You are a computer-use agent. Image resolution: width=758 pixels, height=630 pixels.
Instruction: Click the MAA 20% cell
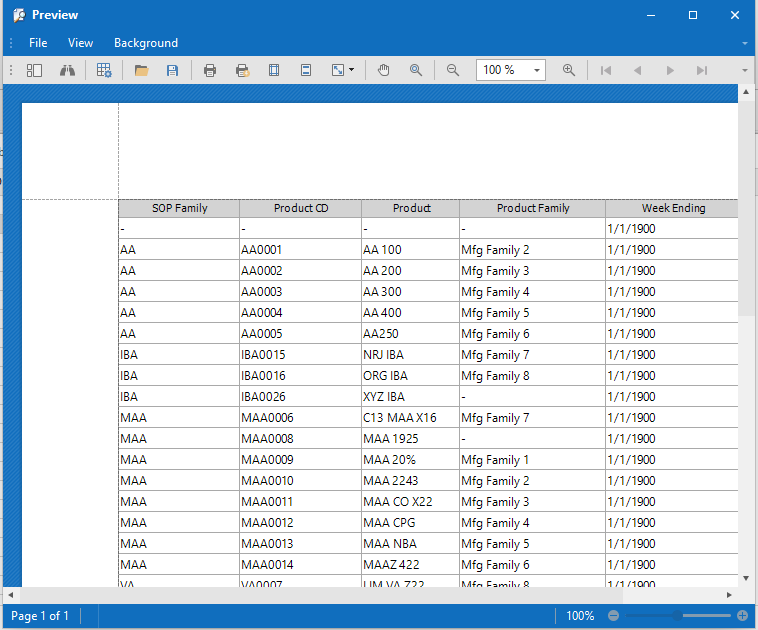pos(410,460)
